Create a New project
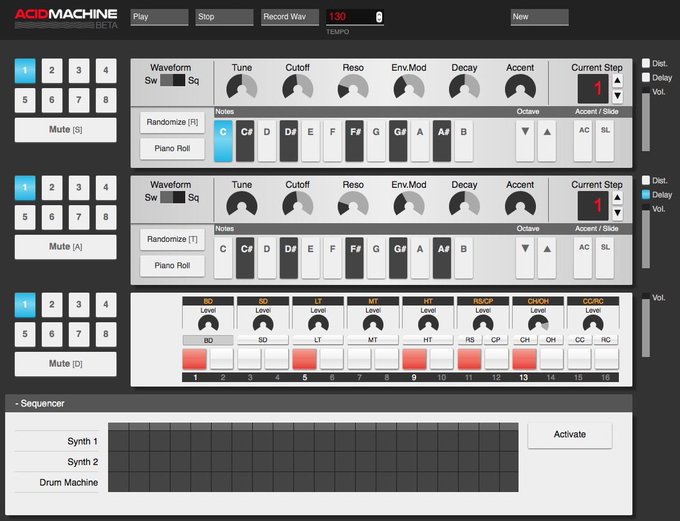 pyautogui.click(x=539, y=17)
